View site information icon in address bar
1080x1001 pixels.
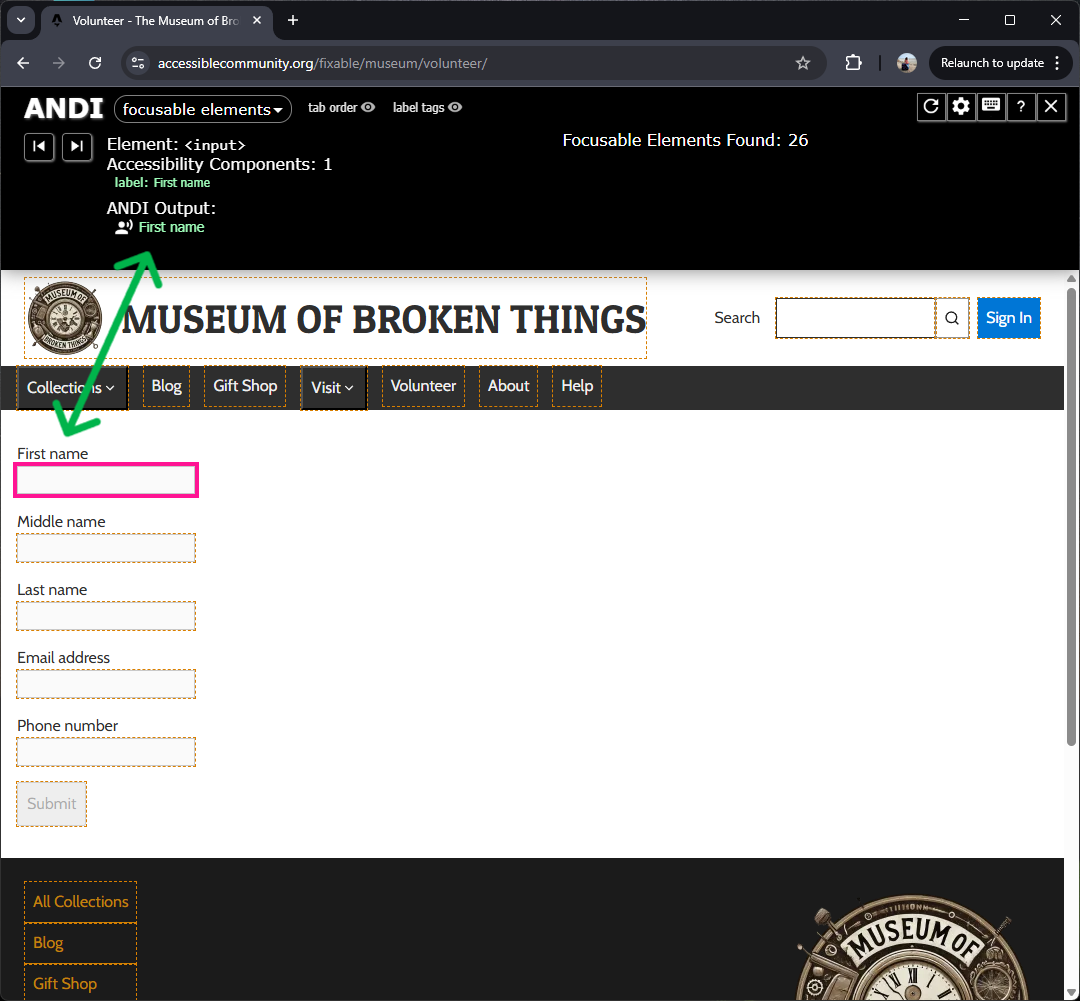point(138,63)
